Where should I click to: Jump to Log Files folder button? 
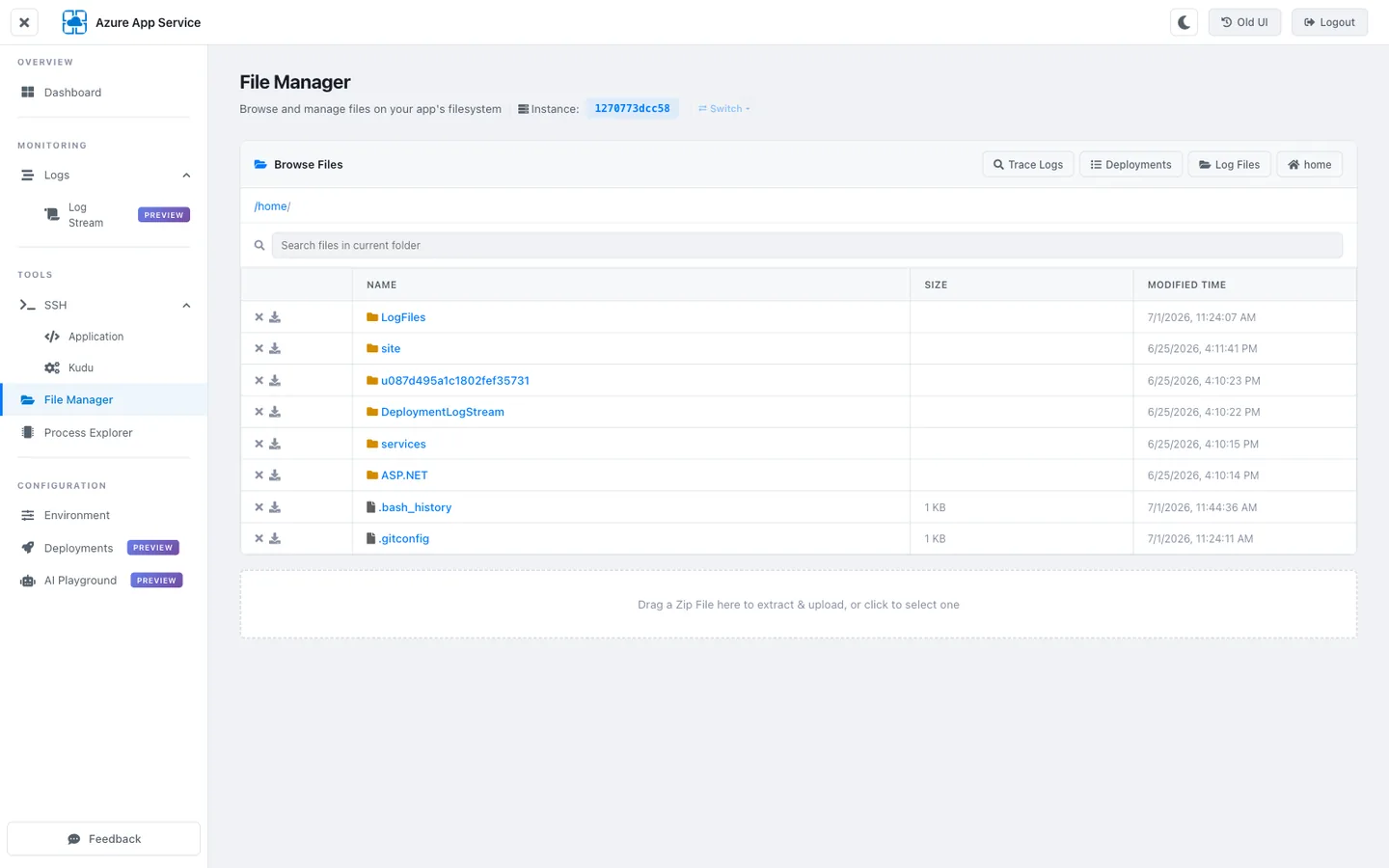[x=1230, y=165]
